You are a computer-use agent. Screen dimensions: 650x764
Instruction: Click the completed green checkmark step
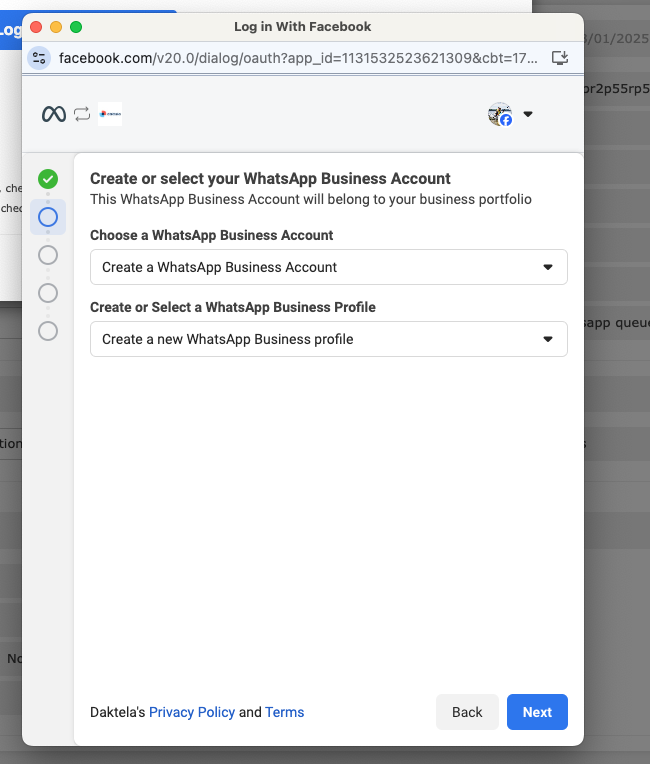(48, 179)
